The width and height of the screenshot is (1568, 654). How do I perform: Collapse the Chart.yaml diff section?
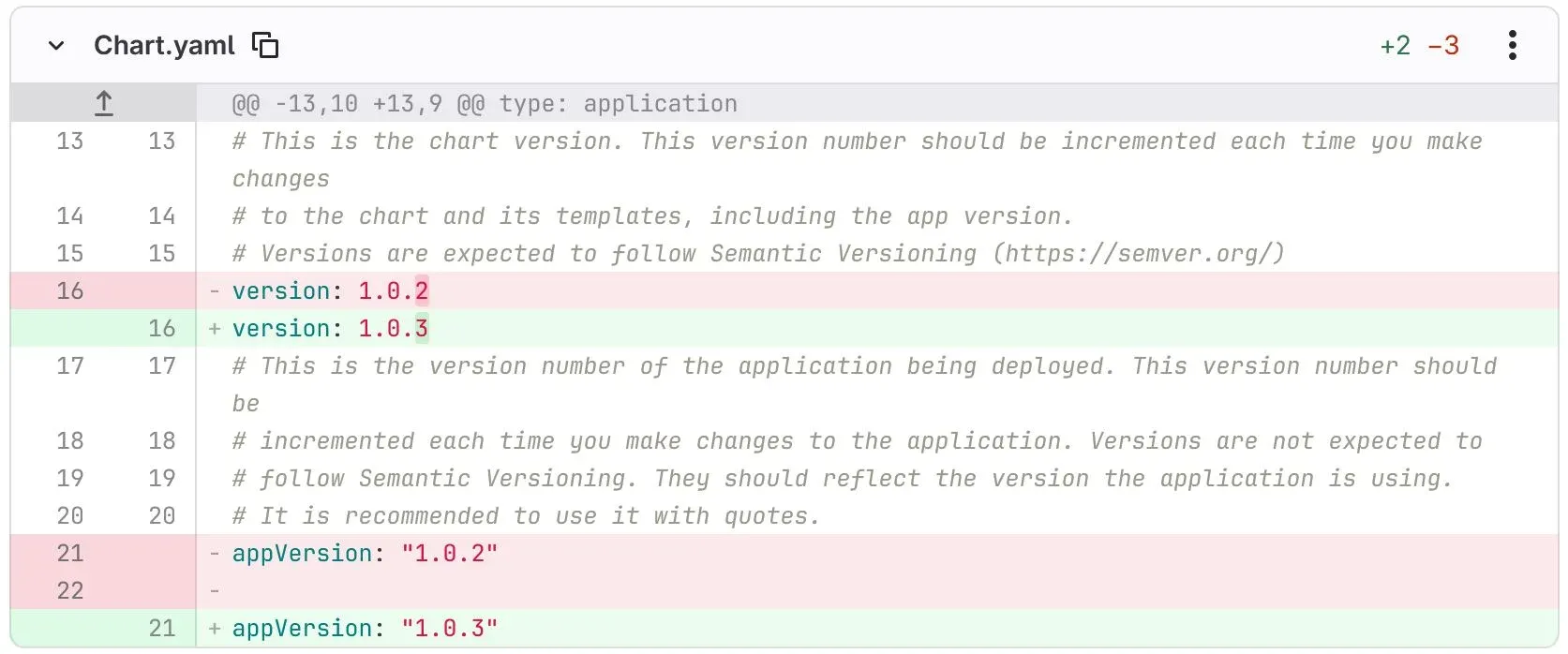pyautogui.click(x=55, y=44)
